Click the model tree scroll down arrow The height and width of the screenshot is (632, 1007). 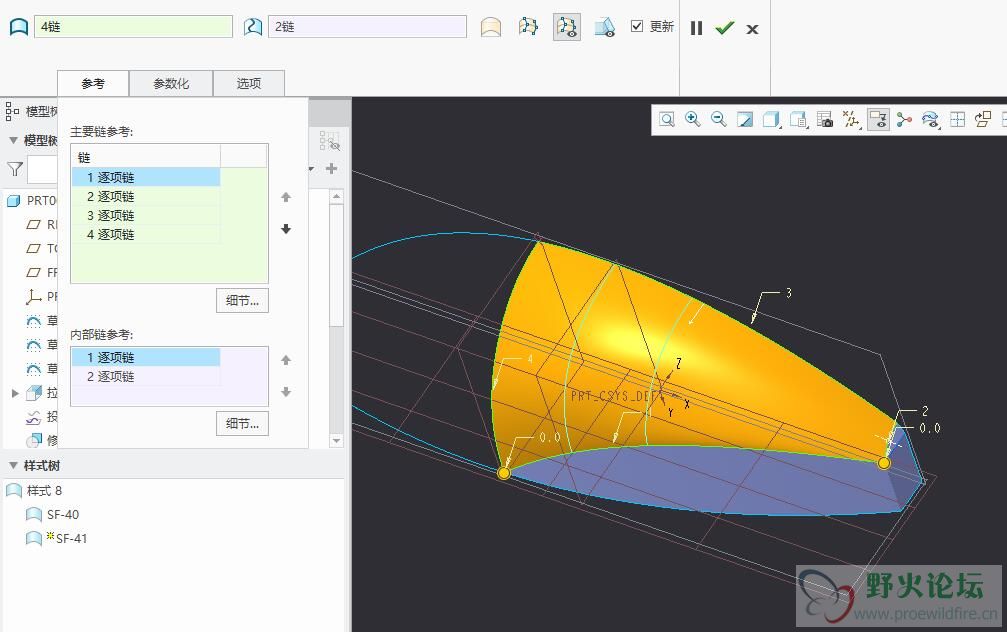point(337,441)
